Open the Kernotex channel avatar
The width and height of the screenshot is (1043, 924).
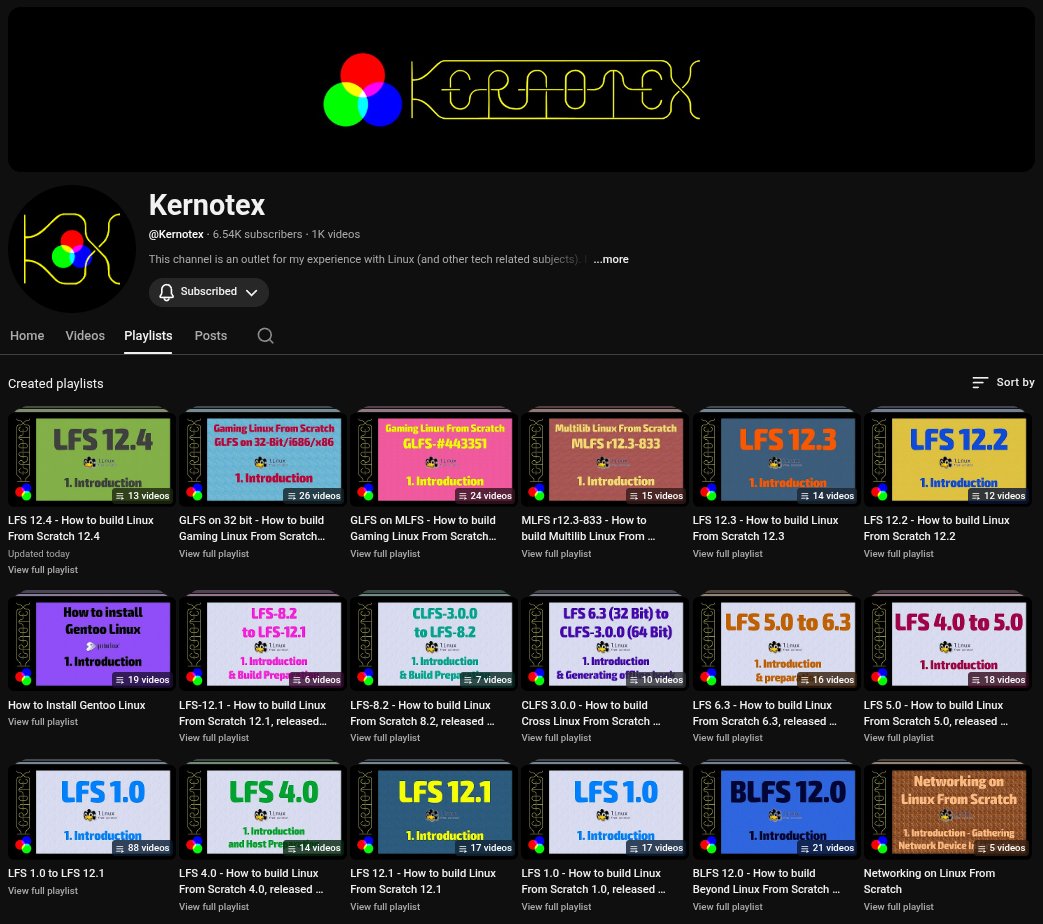click(x=71, y=249)
